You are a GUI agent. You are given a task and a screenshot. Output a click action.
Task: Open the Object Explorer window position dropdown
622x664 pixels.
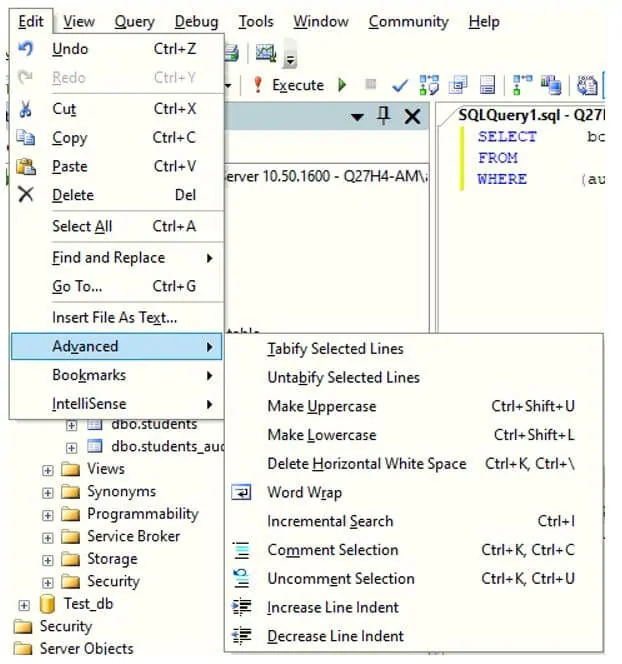pyautogui.click(x=357, y=117)
